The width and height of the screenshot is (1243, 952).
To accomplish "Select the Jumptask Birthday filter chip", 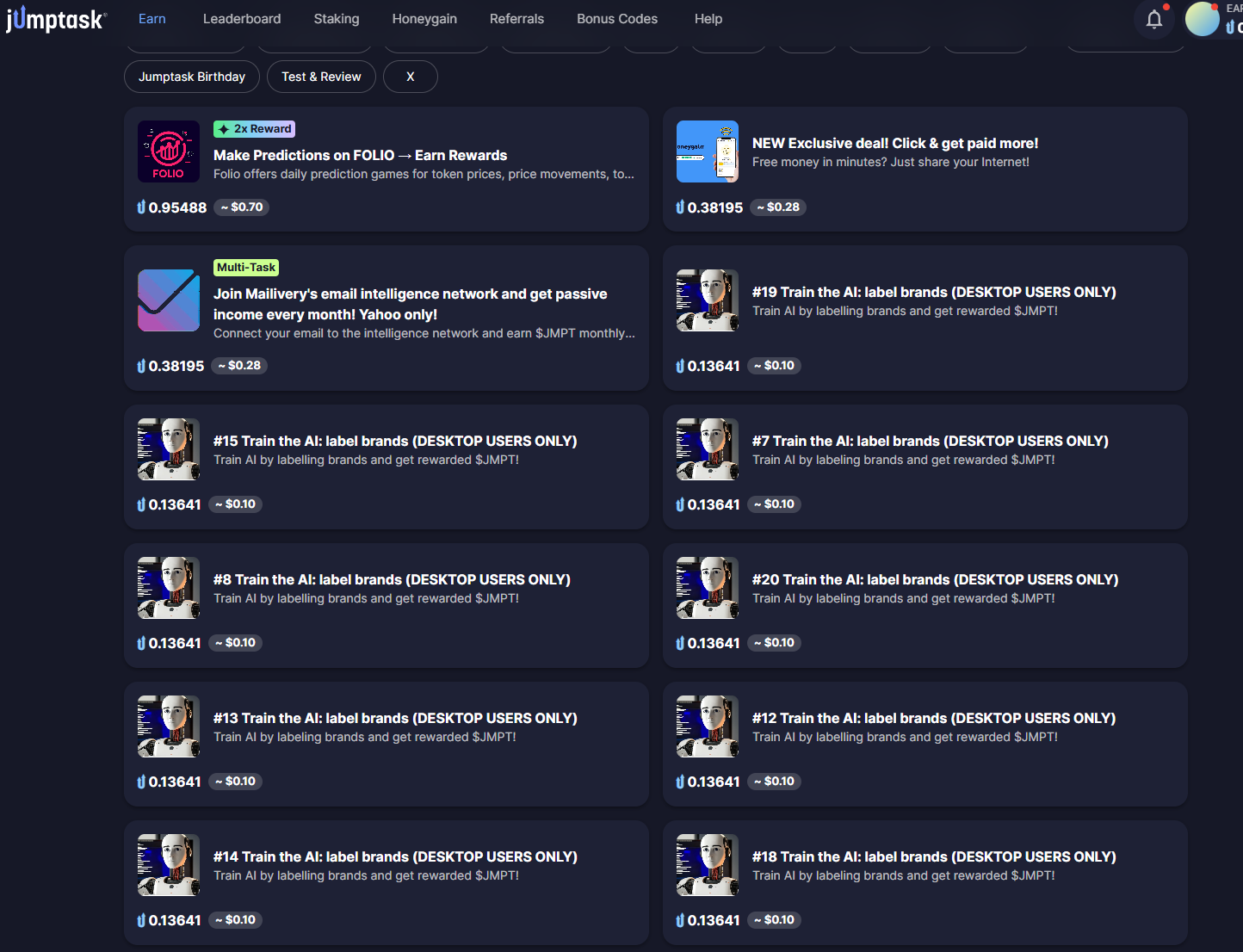I will tap(192, 77).
